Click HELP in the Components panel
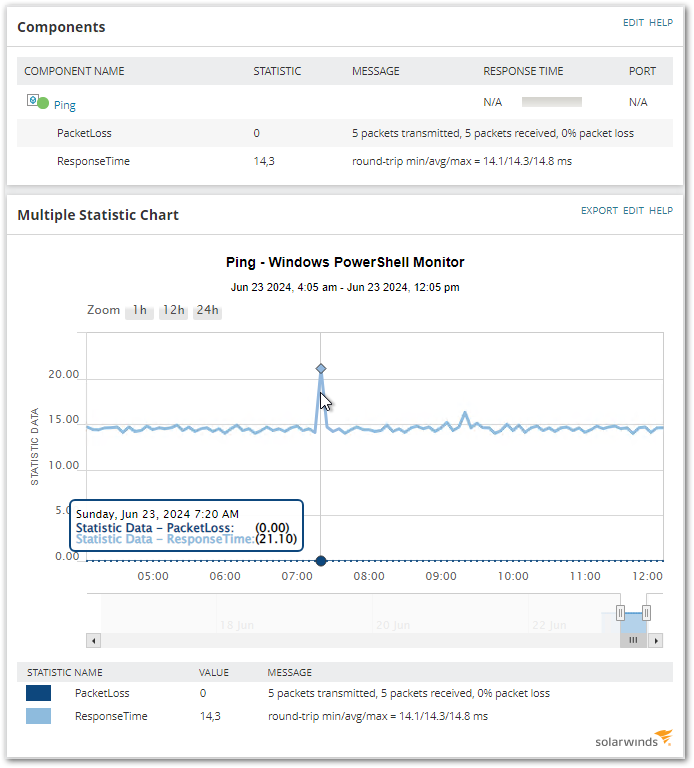694x768 pixels. click(661, 23)
